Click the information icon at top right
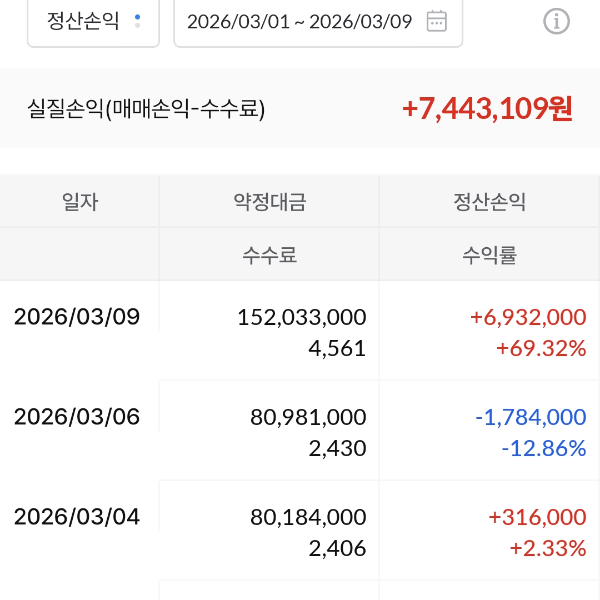 tap(556, 21)
